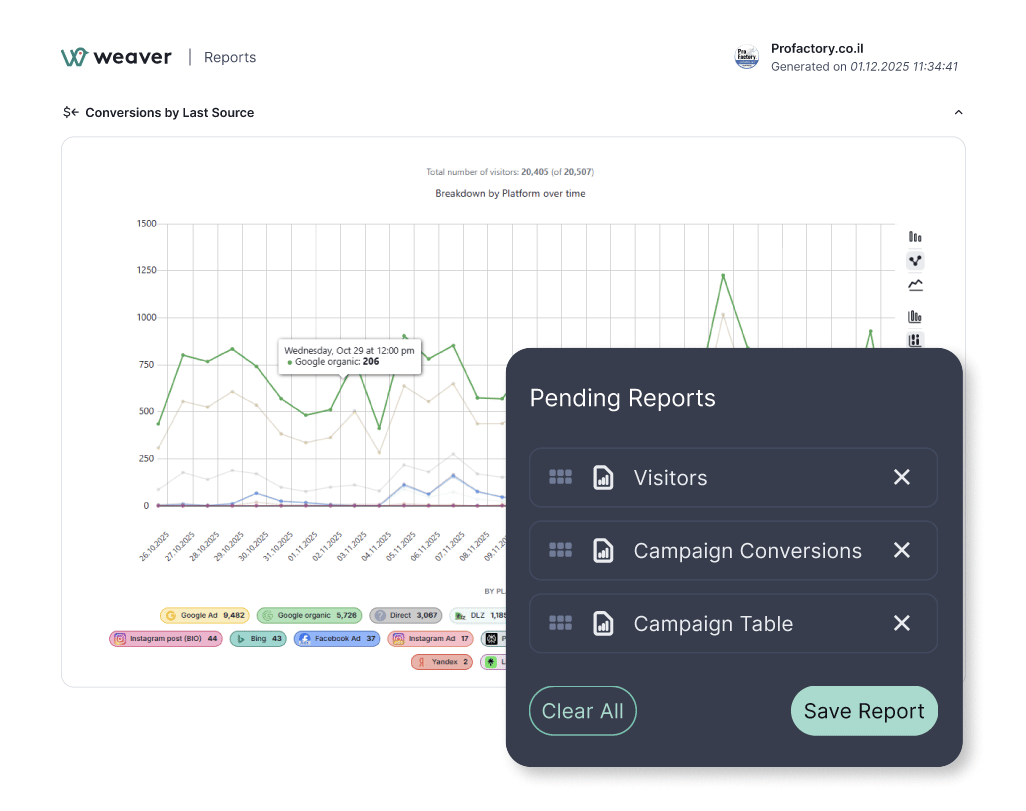Switch to the scatter chart type icon
Screen dimensions: 1026x811
pyautogui.click(x=915, y=260)
